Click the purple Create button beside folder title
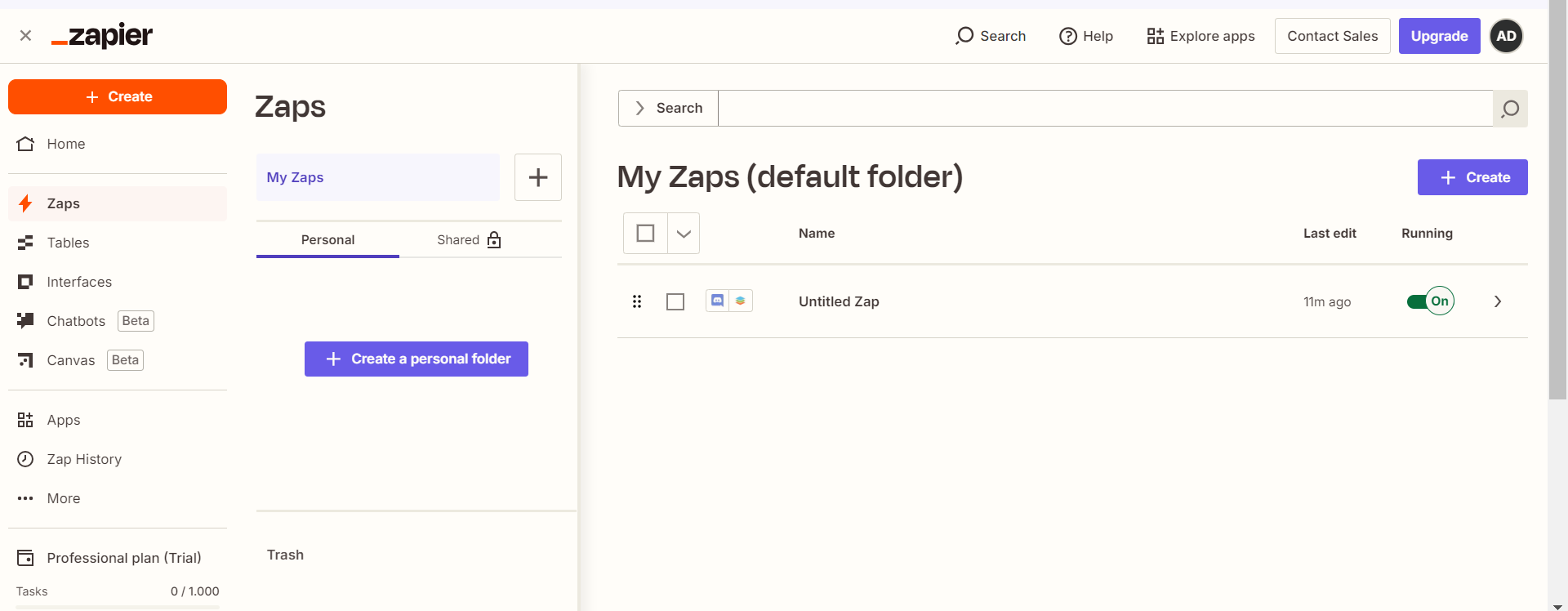The height and width of the screenshot is (611, 1568). coord(1472,177)
